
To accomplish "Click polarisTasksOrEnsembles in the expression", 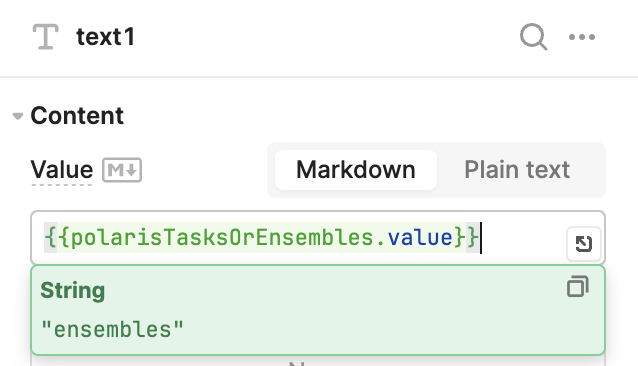I will [x=222, y=237].
